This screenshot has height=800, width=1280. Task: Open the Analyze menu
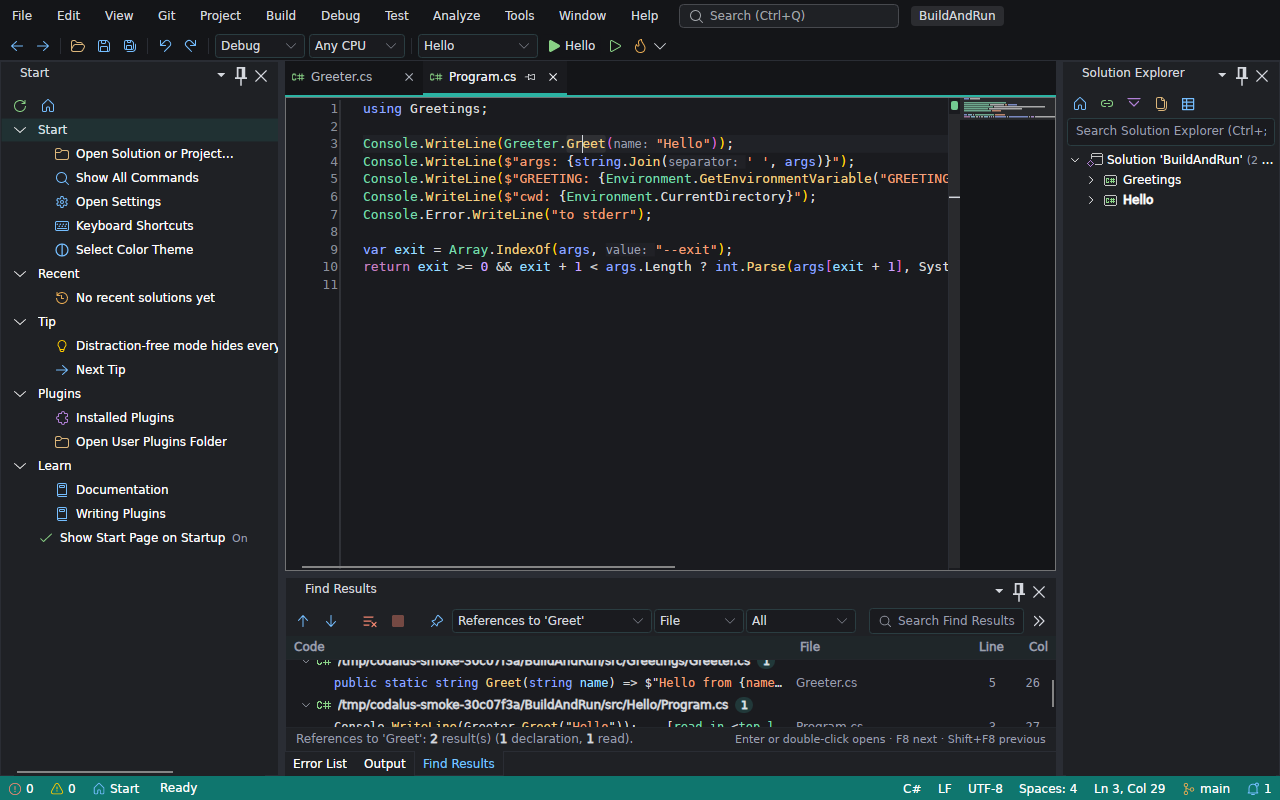(456, 16)
